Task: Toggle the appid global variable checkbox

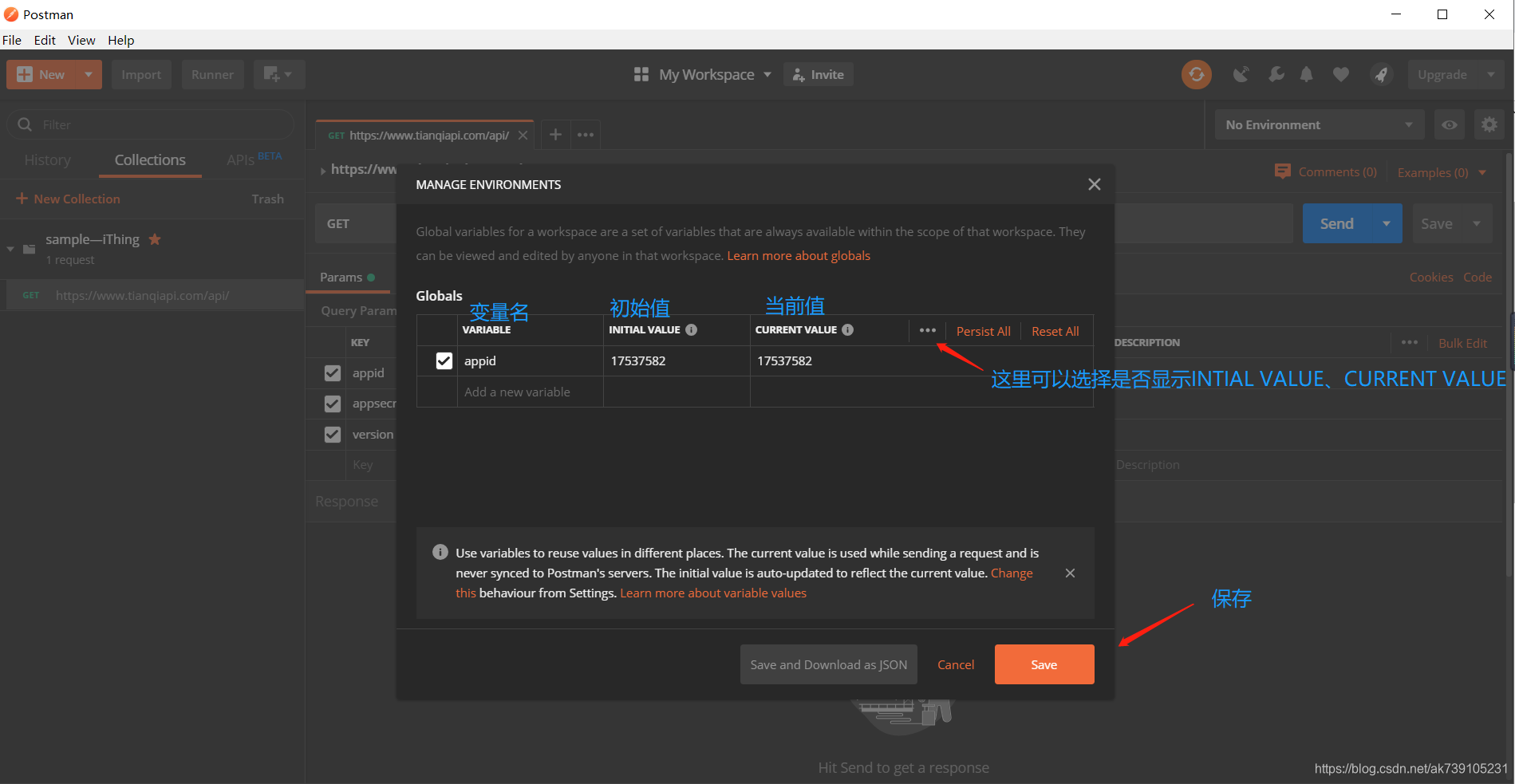Action: click(444, 361)
